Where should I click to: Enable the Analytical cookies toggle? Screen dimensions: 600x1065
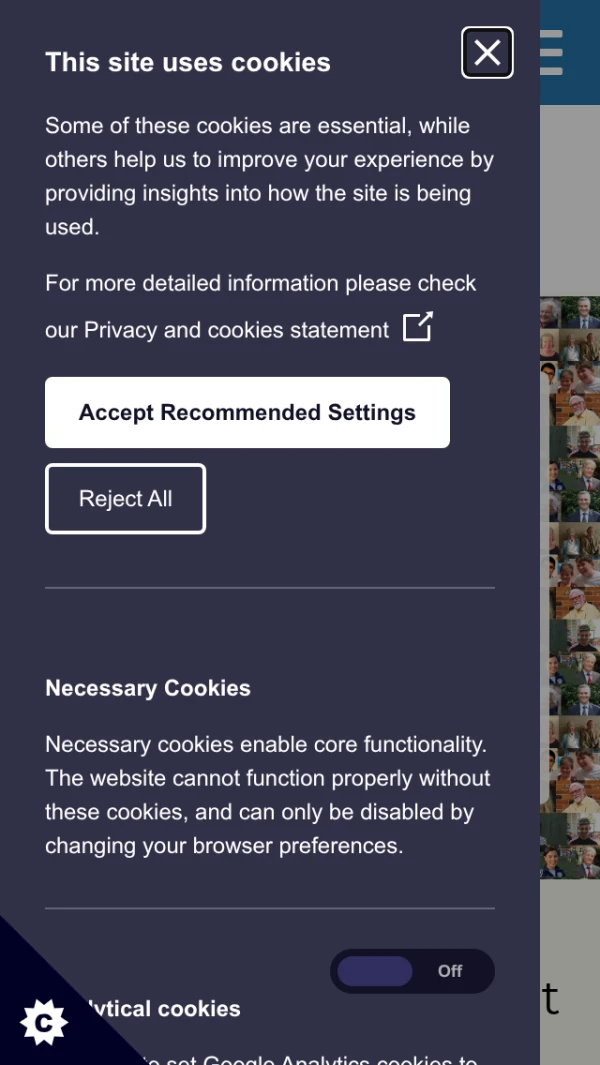point(412,971)
